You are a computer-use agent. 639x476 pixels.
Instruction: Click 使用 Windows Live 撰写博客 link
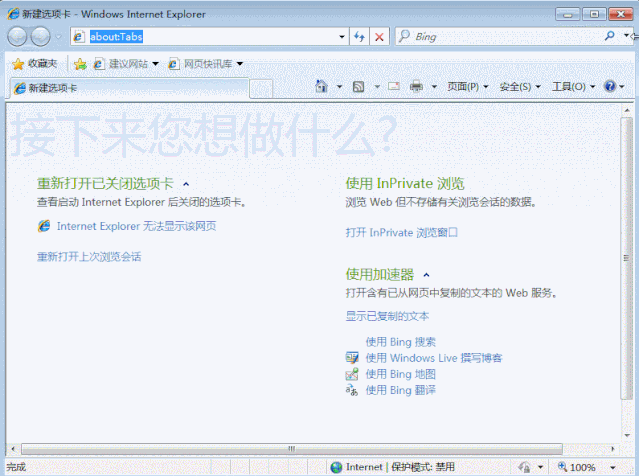(x=434, y=358)
